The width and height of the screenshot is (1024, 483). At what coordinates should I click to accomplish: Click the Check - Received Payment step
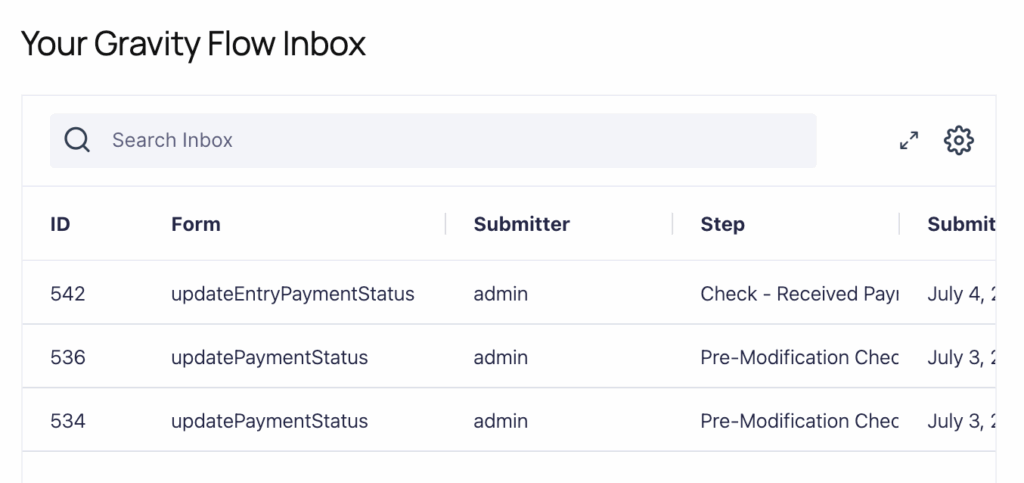coord(798,294)
